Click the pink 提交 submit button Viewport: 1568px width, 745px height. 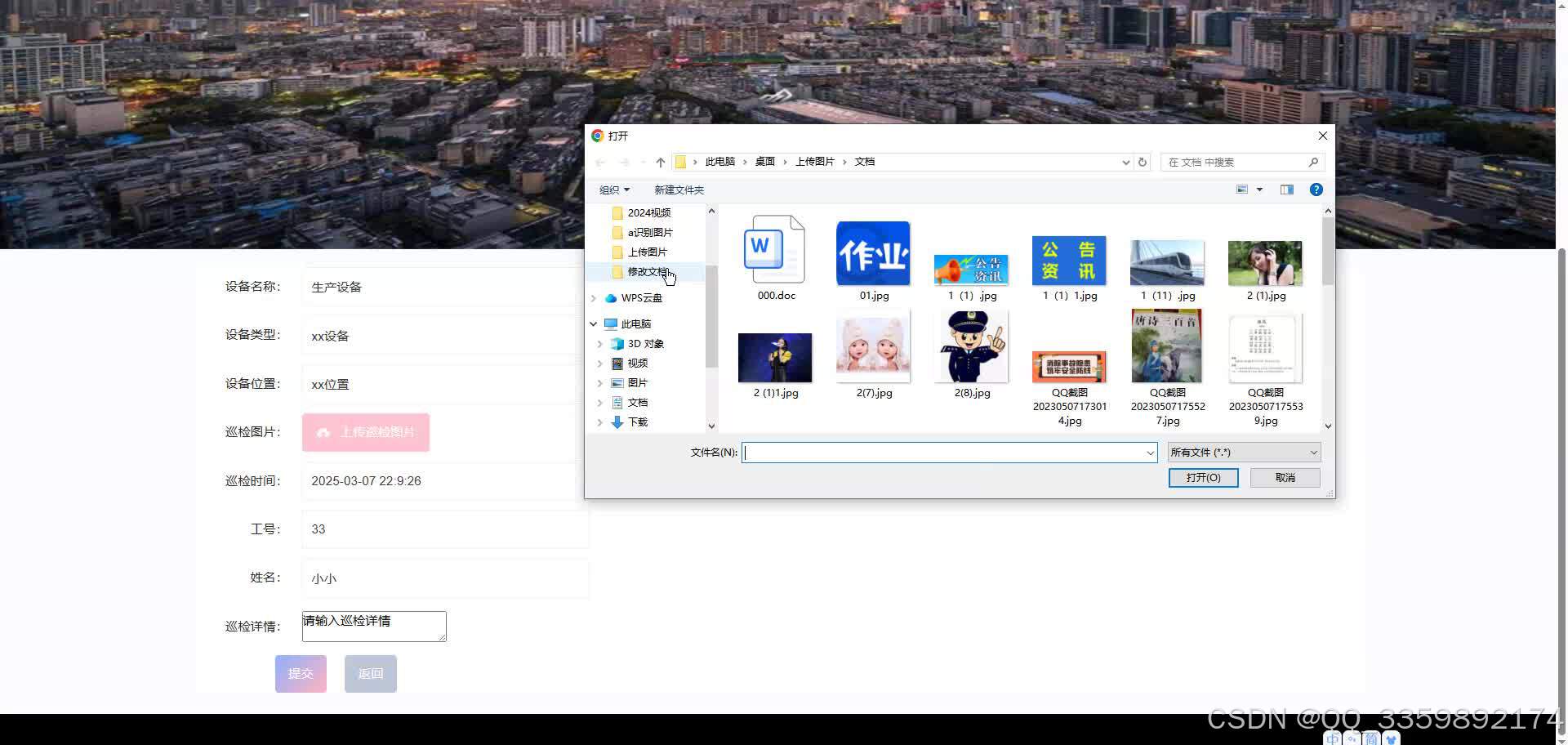pyautogui.click(x=300, y=673)
